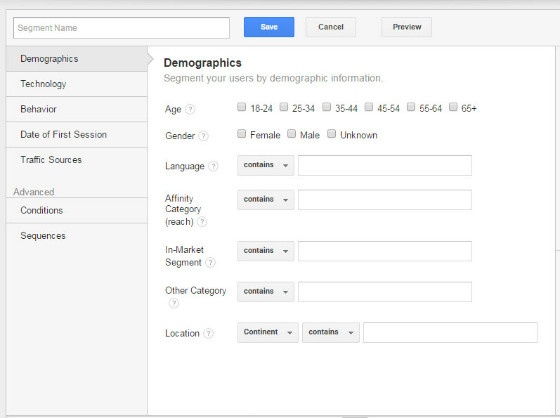Screen dimensions: 560x418
Task: Click the Segment Name input field
Action: 121,28
